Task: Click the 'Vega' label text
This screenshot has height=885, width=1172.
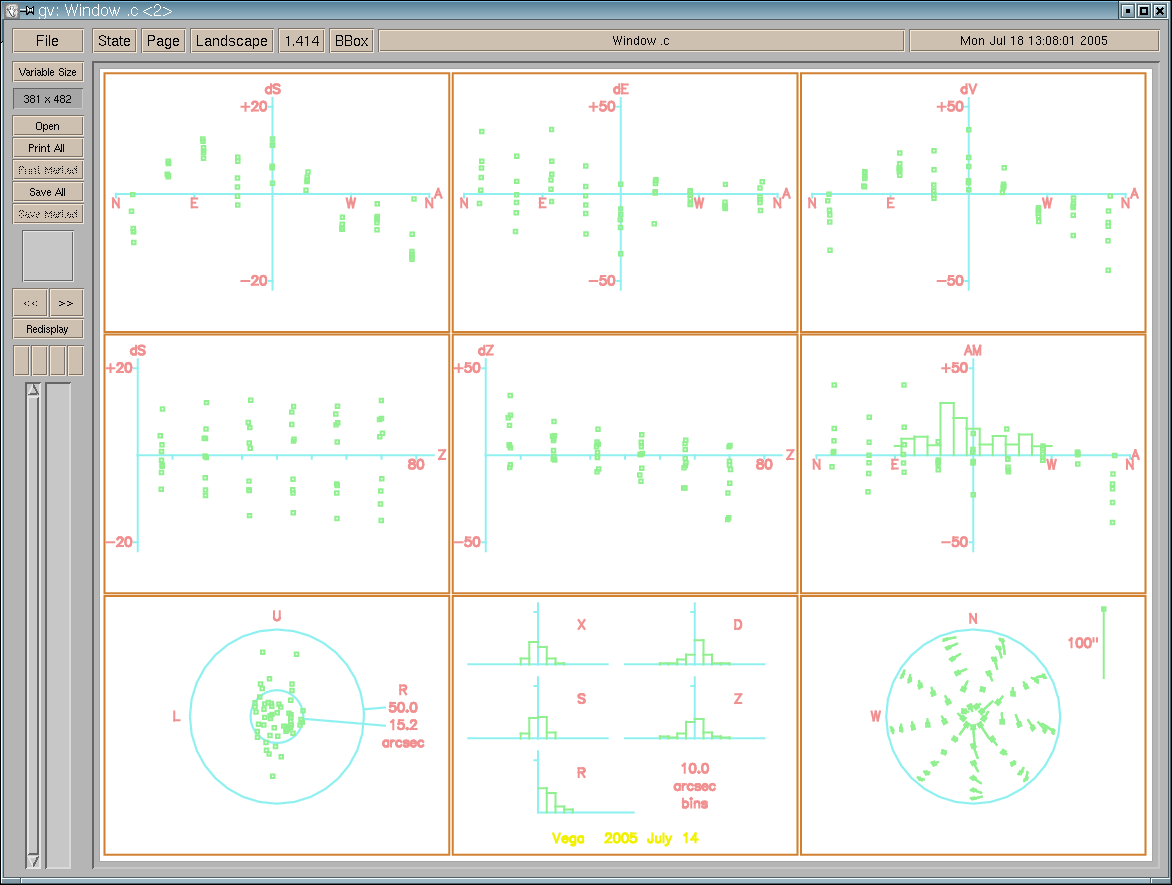Action: pyautogui.click(x=568, y=839)
